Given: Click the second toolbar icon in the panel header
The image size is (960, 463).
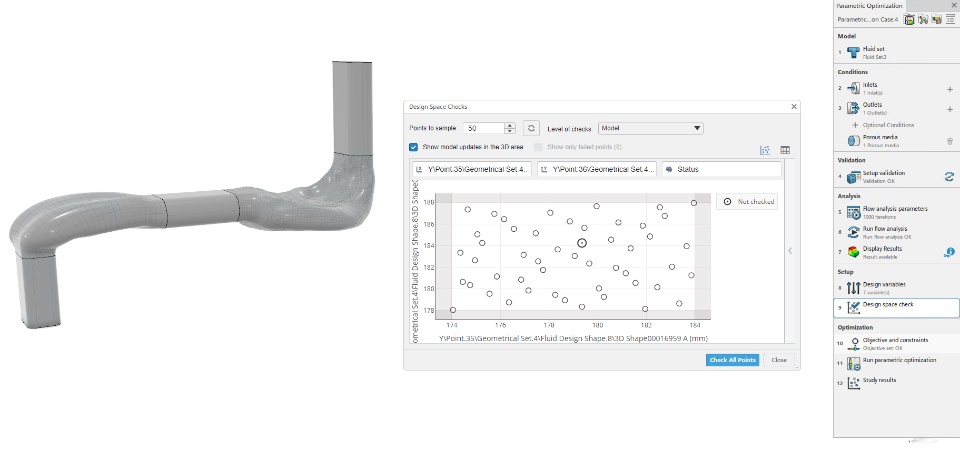Looking at the screenshot, I should tap(923, 20).
